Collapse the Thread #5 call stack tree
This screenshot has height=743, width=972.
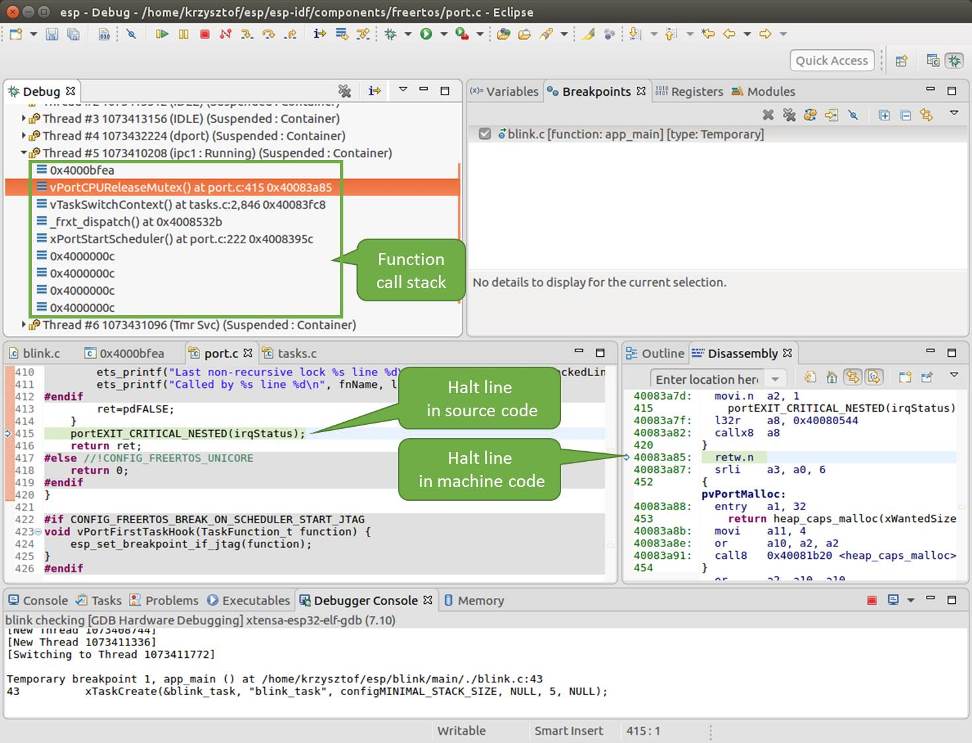coord(25,152)
